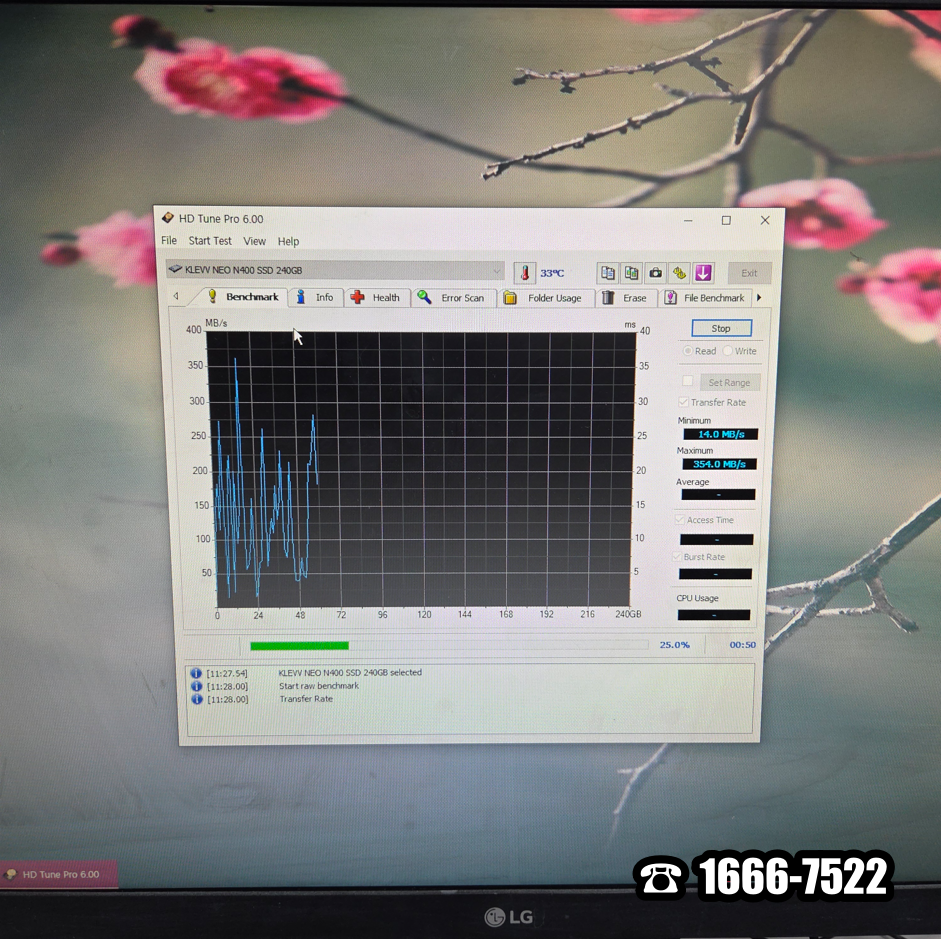Click the drive icon in the disk selector
The width and height of the screenshot is (941, 939).
click(175, 269)
